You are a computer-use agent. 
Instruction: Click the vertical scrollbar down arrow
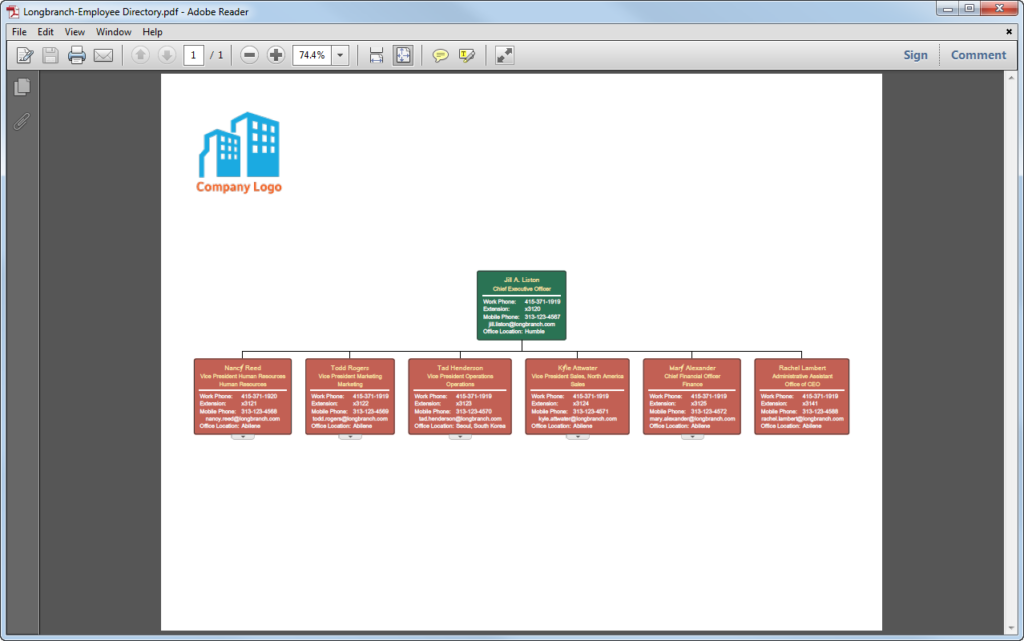(1011, 628)
